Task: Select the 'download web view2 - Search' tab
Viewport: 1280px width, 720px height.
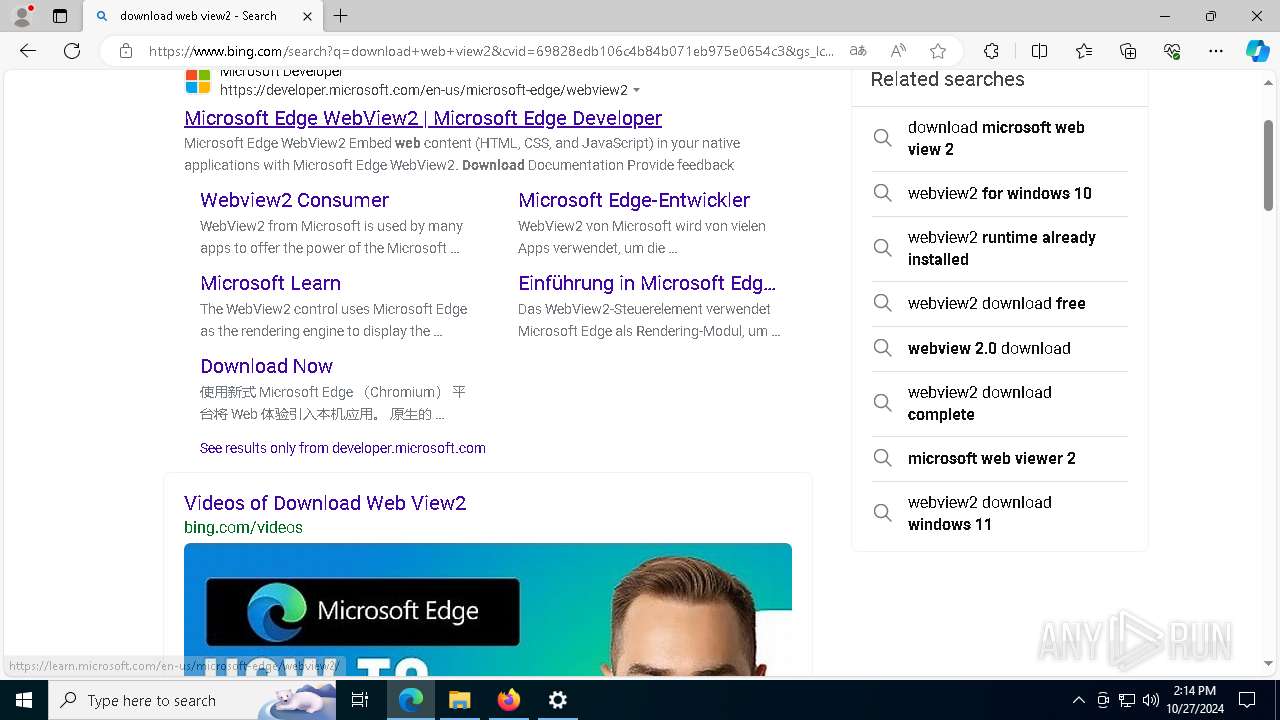Action: [201, 16]
